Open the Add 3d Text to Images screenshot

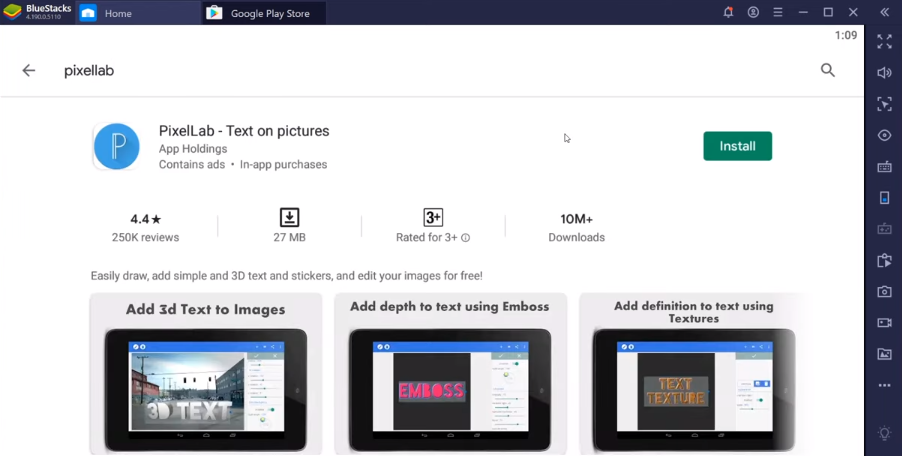[206, 374]
